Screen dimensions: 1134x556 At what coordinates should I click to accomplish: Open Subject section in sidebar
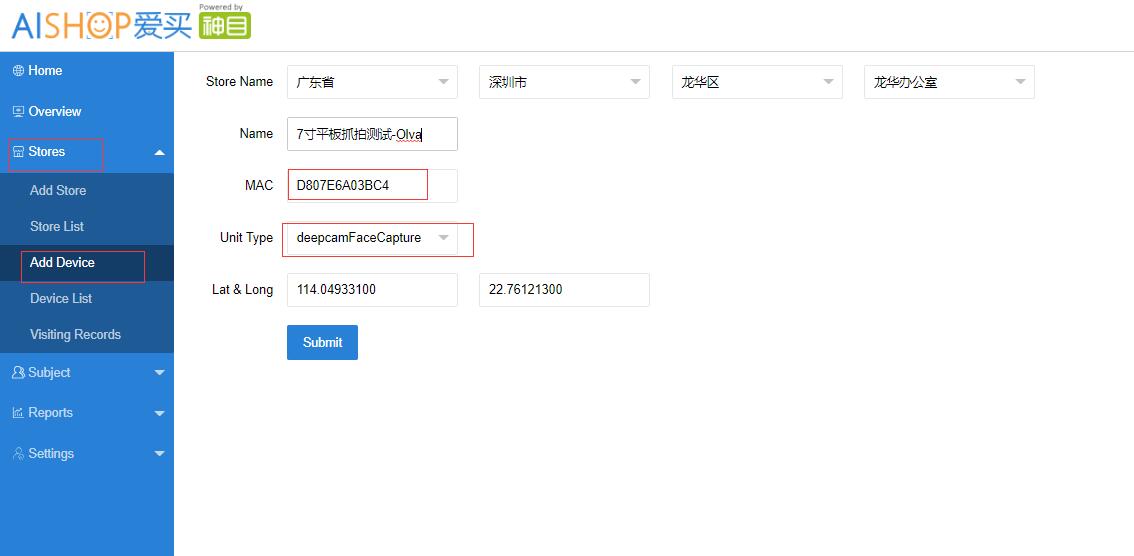(87, 372)
